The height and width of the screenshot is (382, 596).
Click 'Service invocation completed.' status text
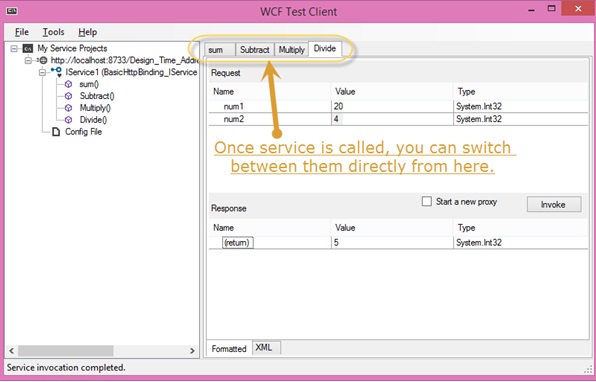click(66, 368)
